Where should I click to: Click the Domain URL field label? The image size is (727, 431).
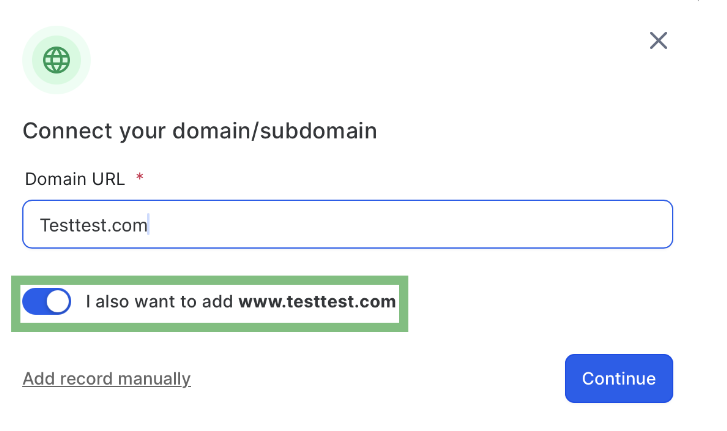[75, 179]
